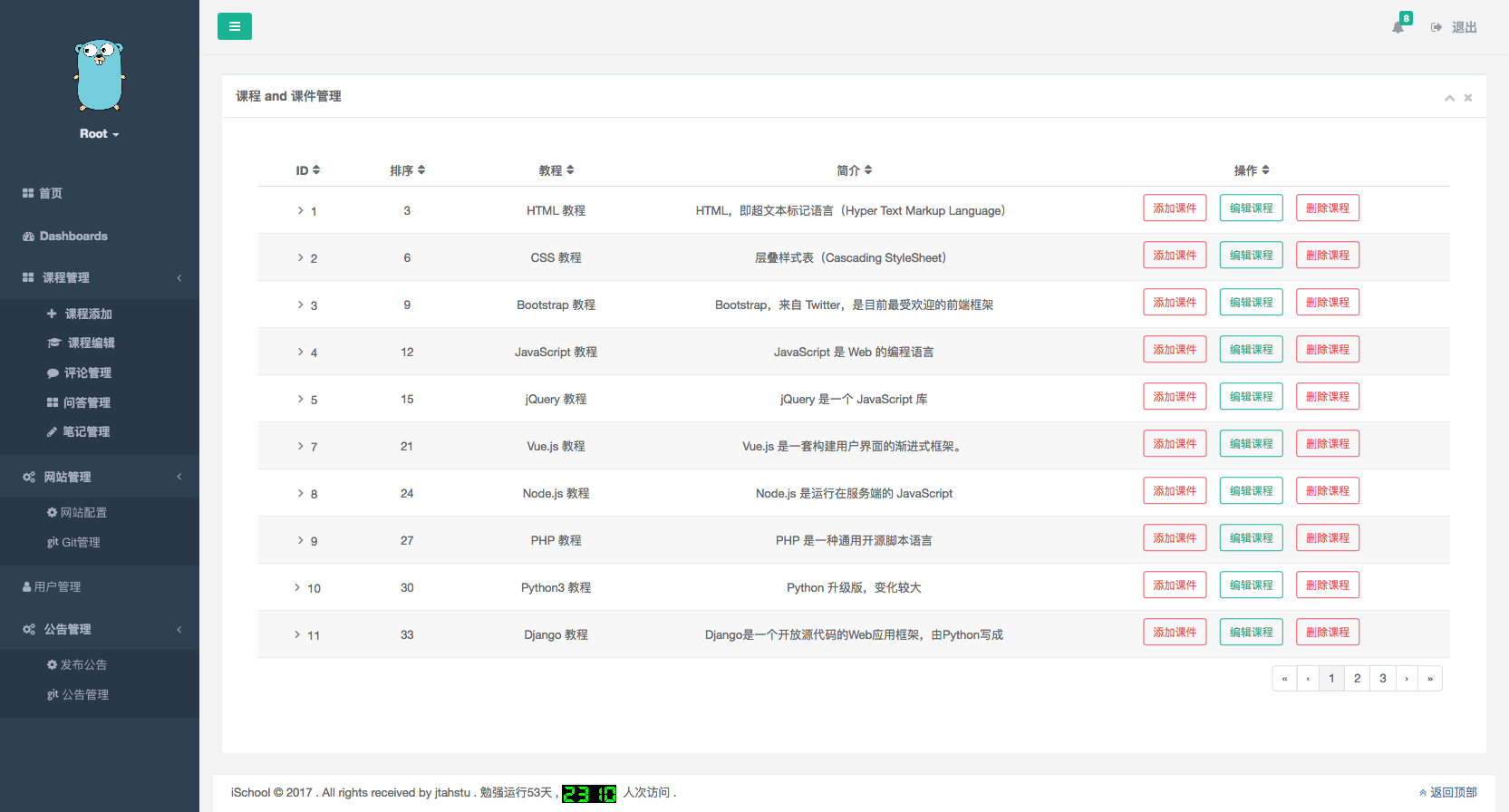Click 删除课程 for HTML 教程
The height and width of the screenshot is (812, 1509).
[x=1328, y=208]
